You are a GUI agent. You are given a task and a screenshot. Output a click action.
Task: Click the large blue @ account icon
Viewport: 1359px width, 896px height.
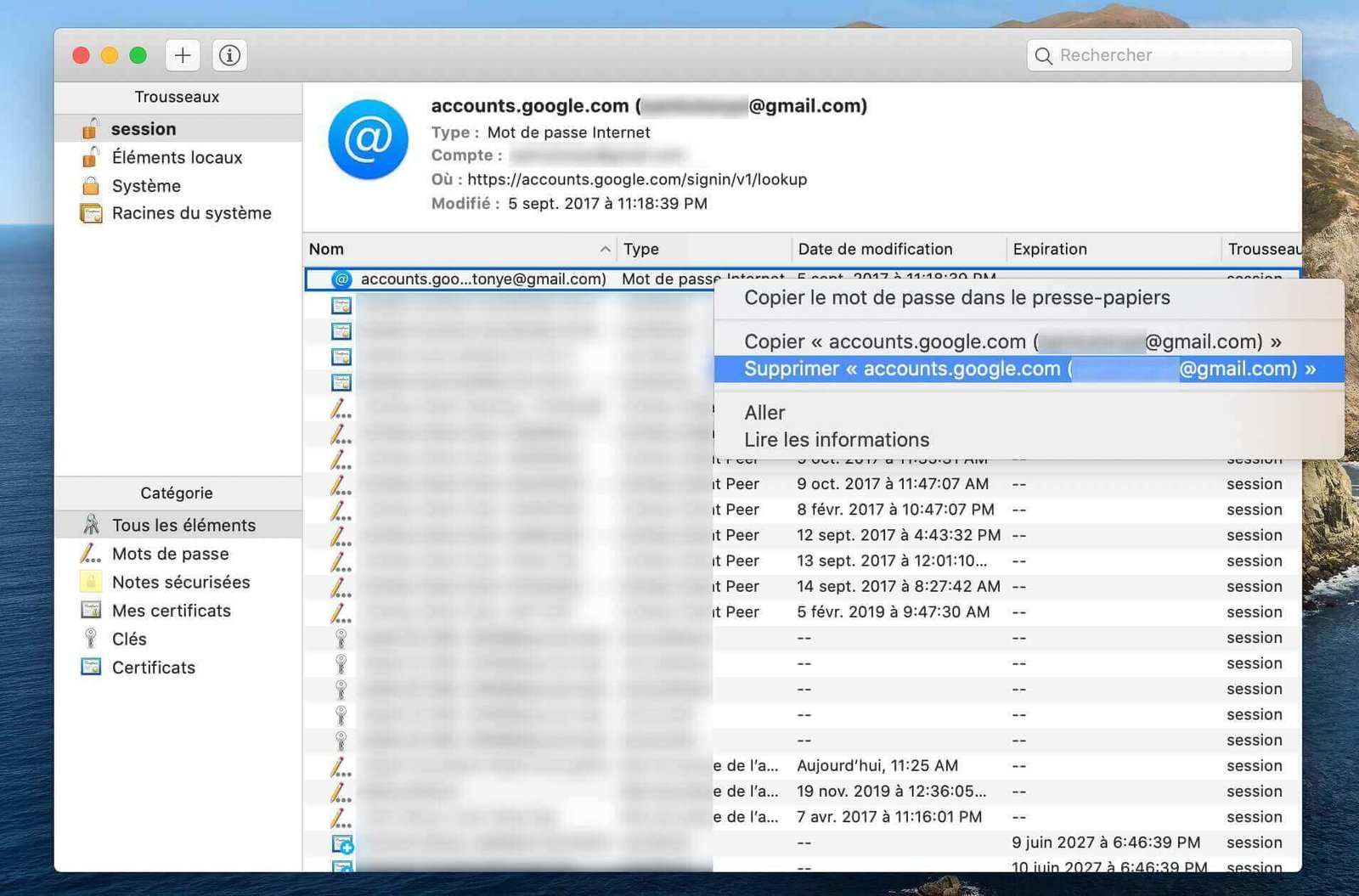coord(368,139)
